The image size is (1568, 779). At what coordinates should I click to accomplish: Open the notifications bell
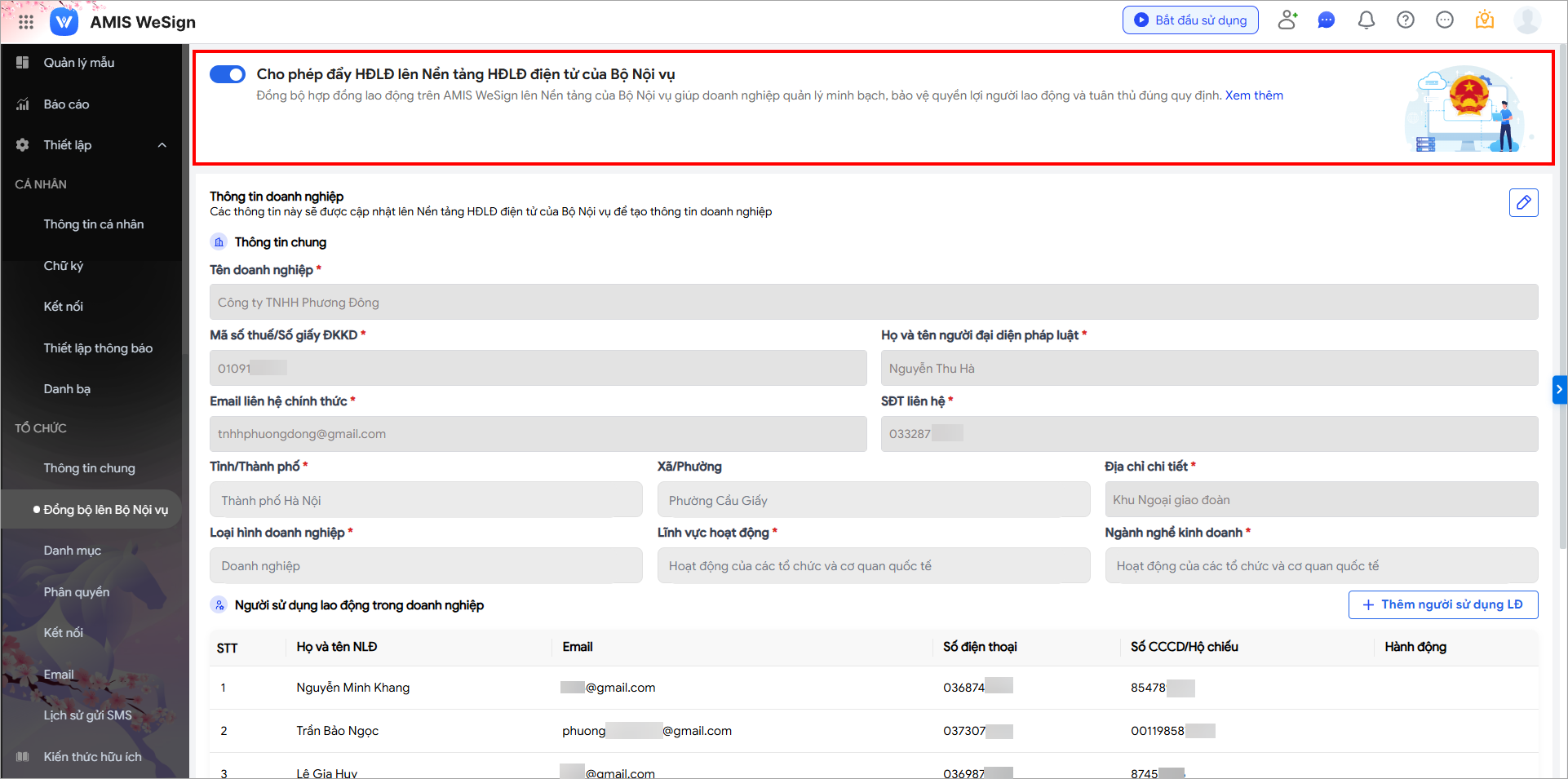[1366, 20]
